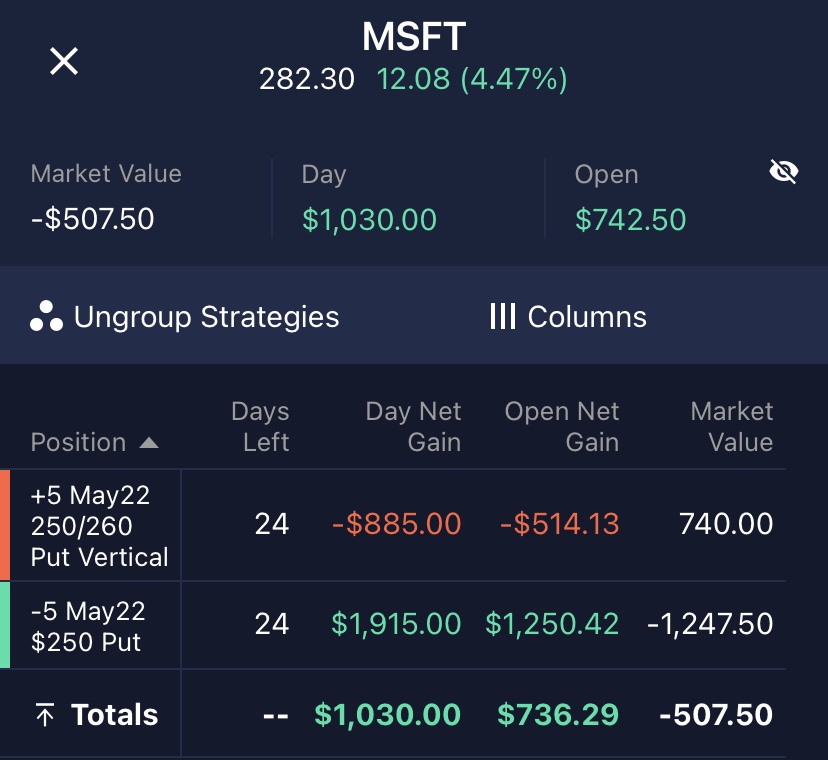Tap the Open gain $742.50 summary
828x760 pixels.
click(x=630, y=220)
